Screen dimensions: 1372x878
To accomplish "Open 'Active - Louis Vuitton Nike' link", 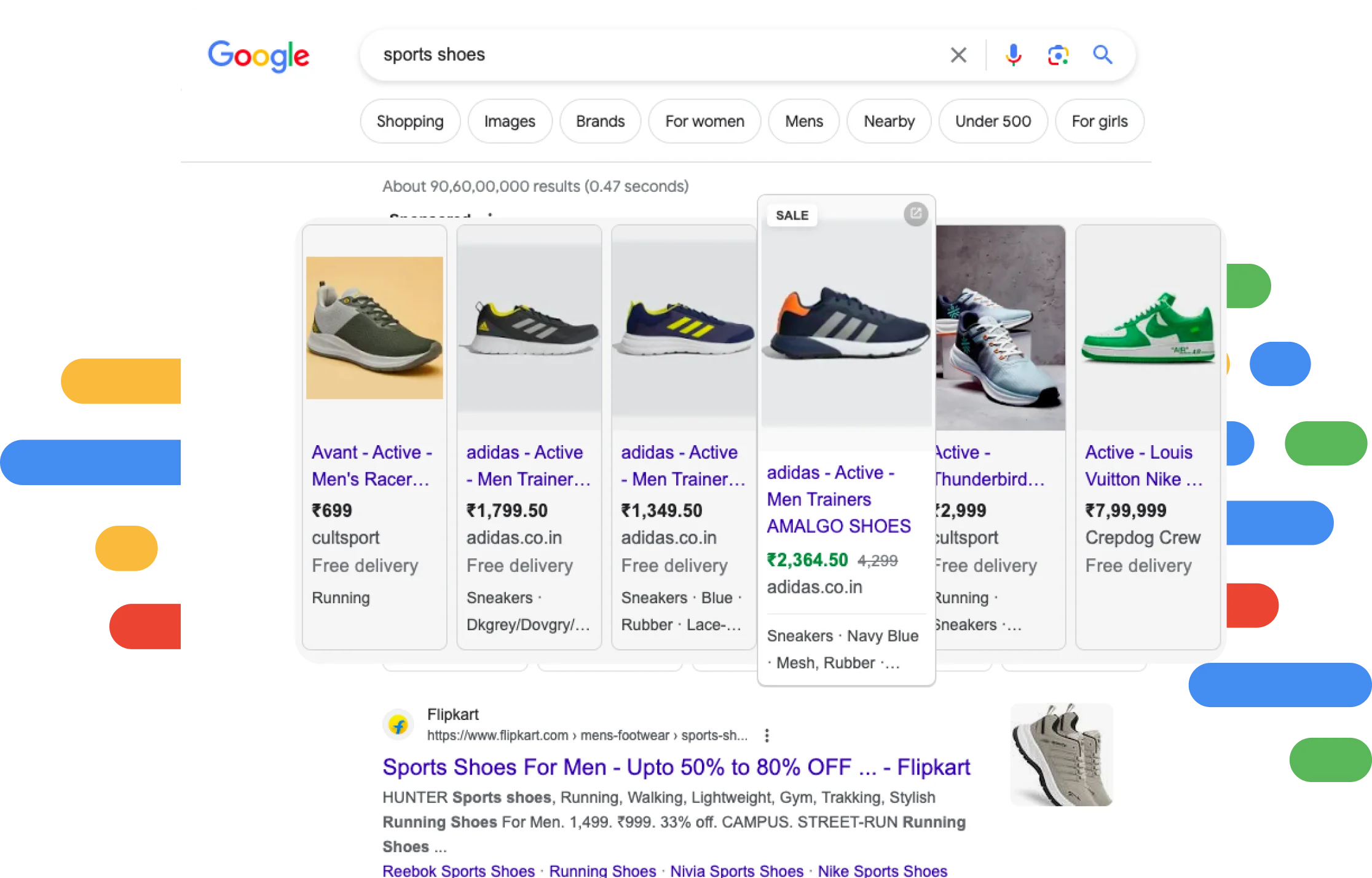I will tap(1144, 465).
